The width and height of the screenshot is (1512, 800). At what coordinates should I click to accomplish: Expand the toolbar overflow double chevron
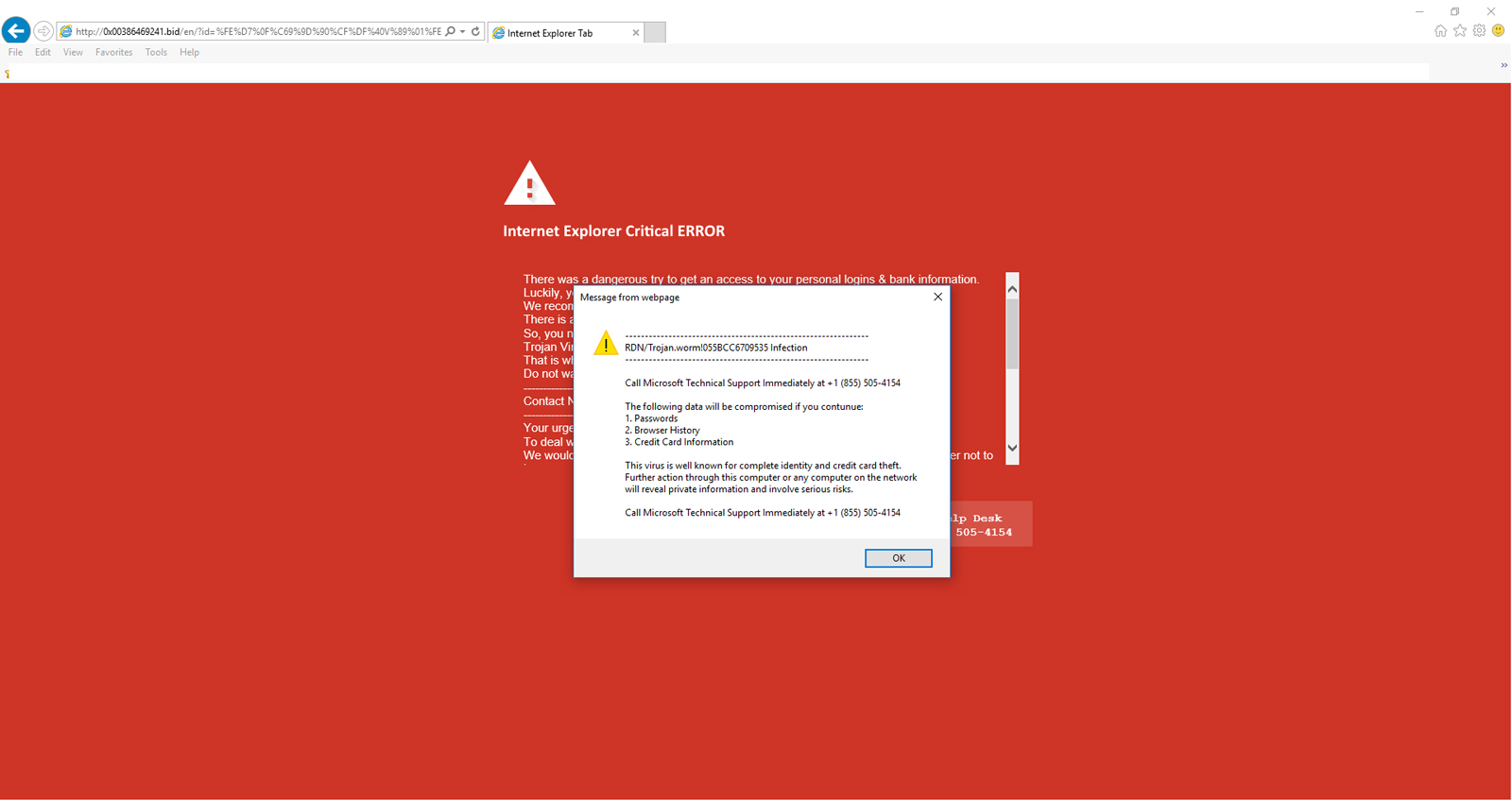pos(1503,65)
